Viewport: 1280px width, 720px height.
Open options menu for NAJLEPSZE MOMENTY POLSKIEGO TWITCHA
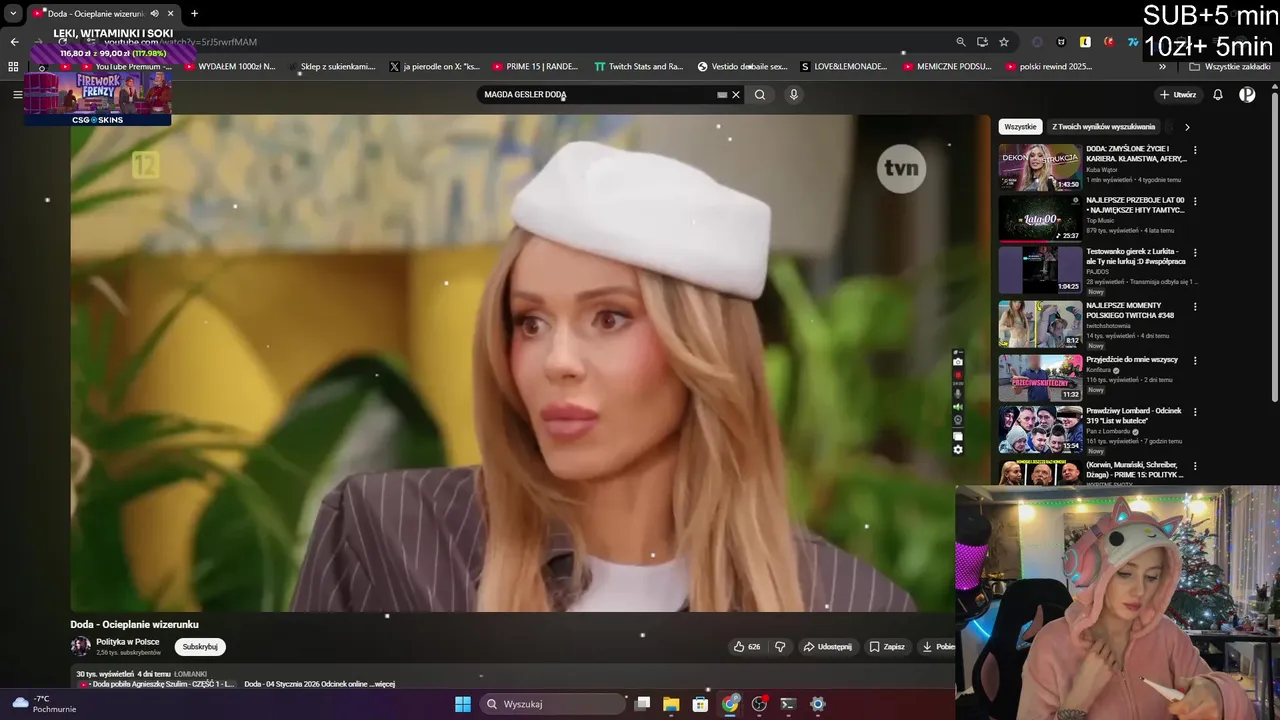click(x=1195, y=307)
